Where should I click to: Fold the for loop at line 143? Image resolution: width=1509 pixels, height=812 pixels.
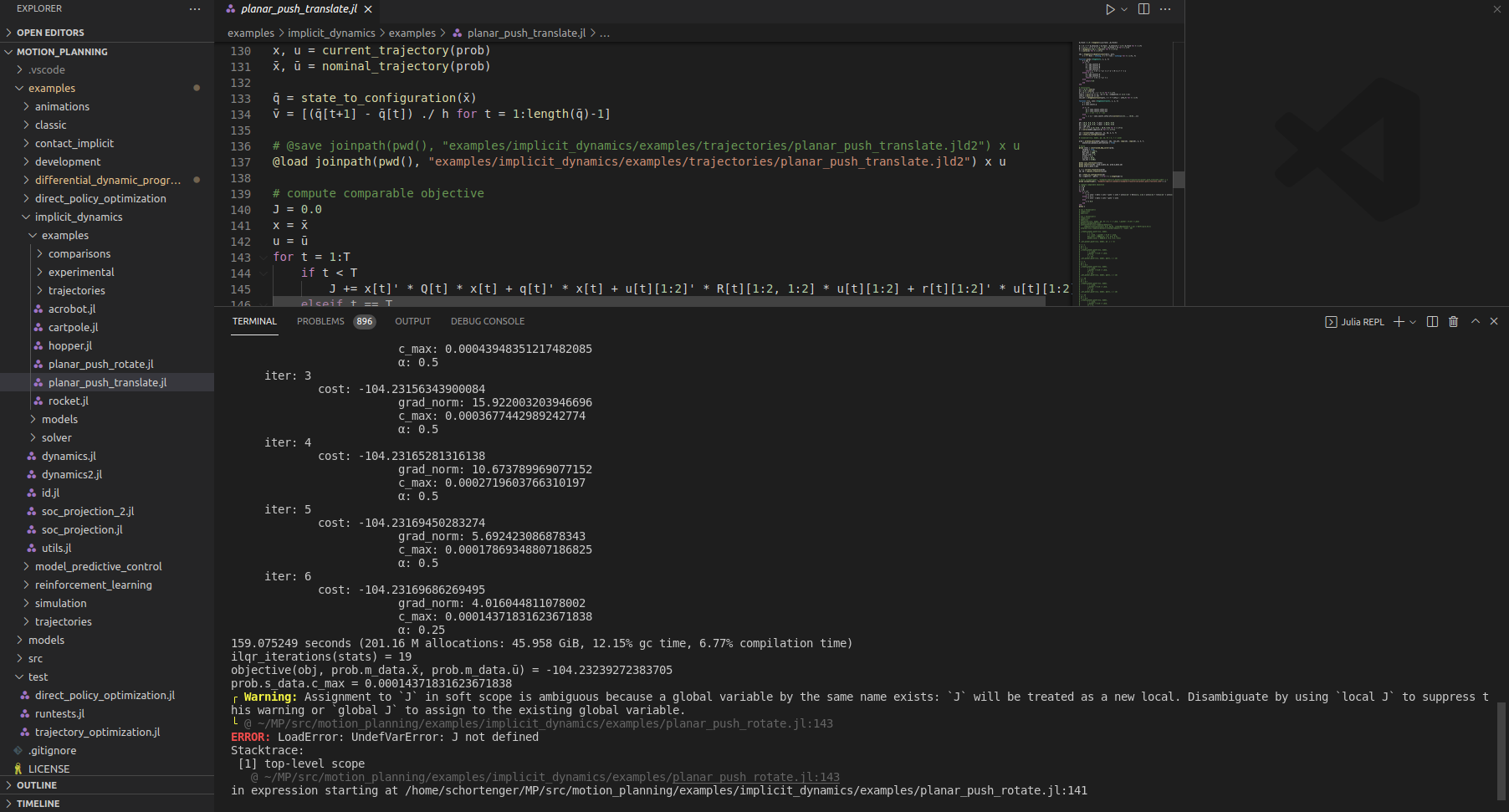coord(263,258)
